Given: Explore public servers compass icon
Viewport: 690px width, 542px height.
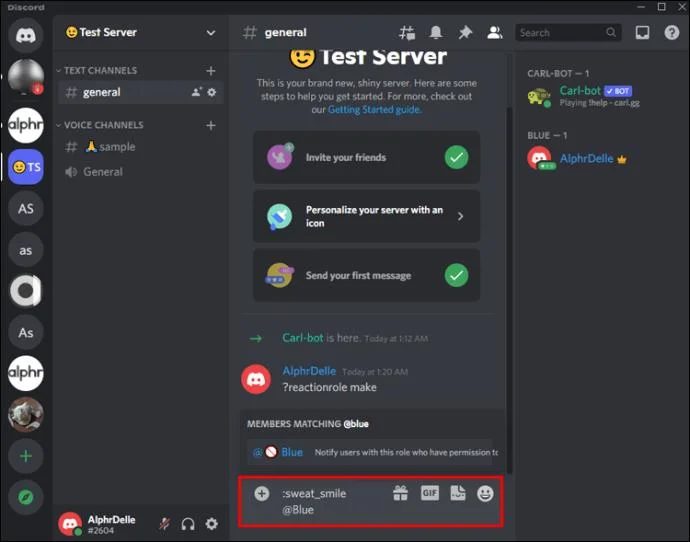Looking at the screenshot, I should point(26,497).
